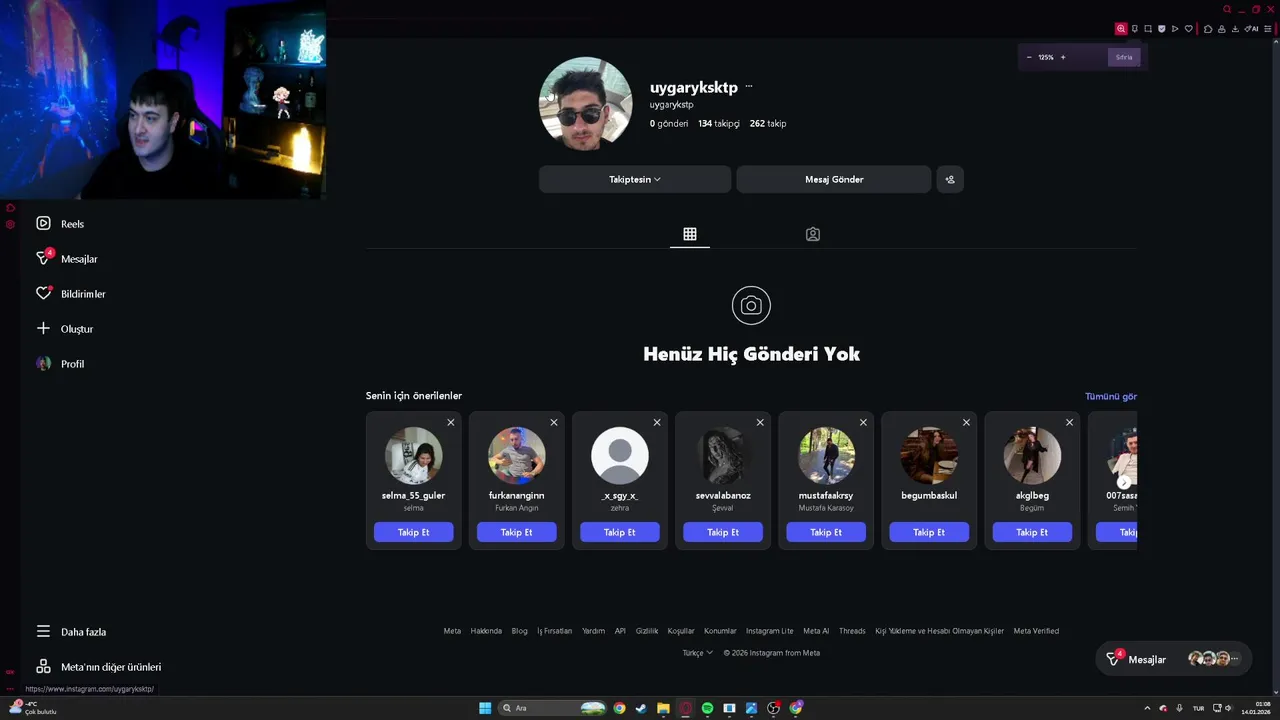
Task: View the 262 takip list
Action: [x=768, y=124]
